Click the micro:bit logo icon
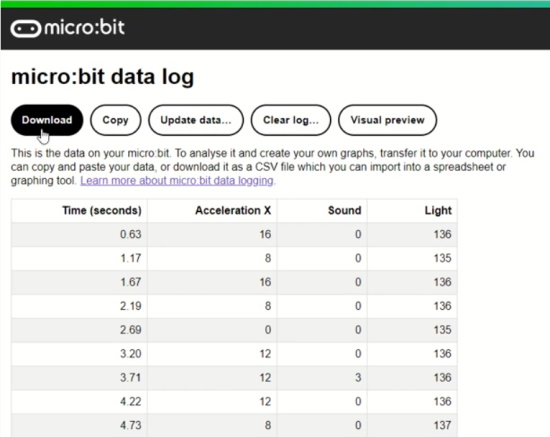This screenshot has height=437, width=550. point(26,29)
